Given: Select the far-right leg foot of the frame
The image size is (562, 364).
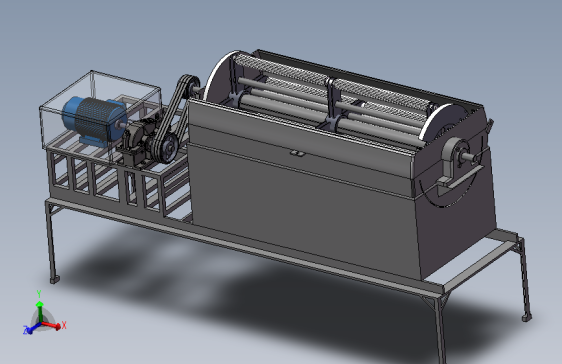Looking at the screenshot, I should (527, 317).
